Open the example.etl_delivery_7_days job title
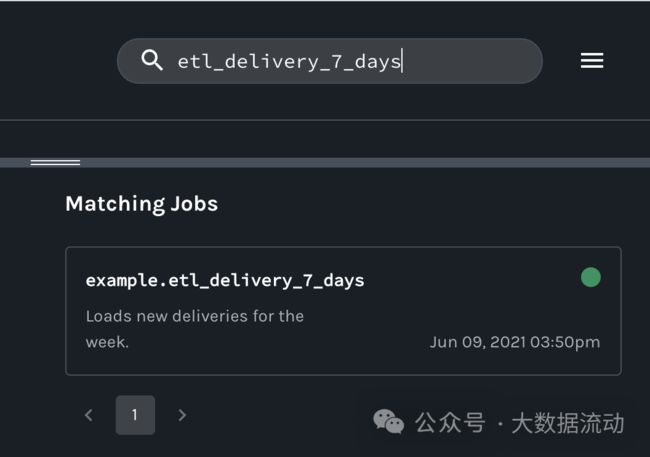Viewport: 650px width, 457px height. pos(225,281)
